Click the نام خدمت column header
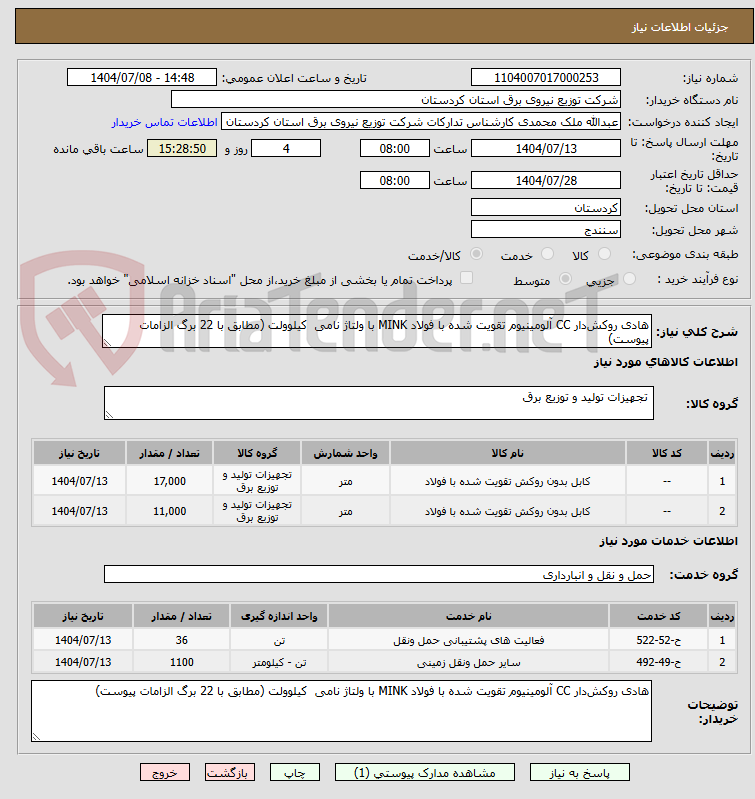The height and width of the screenshot is (799, 755). pyautogui.click(x=469, y=616)
